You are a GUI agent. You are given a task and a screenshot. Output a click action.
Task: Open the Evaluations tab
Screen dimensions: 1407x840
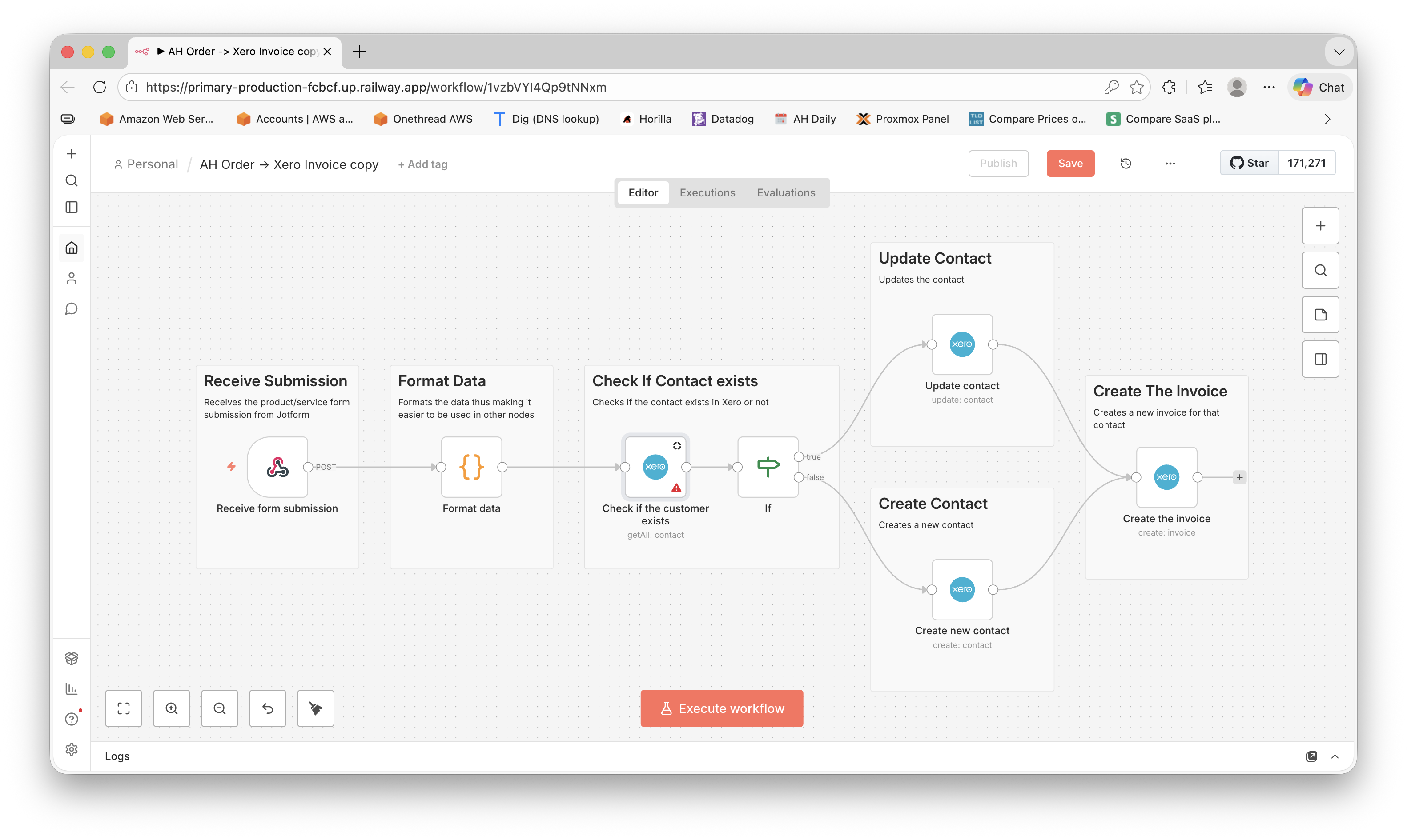tap(786, 193)
